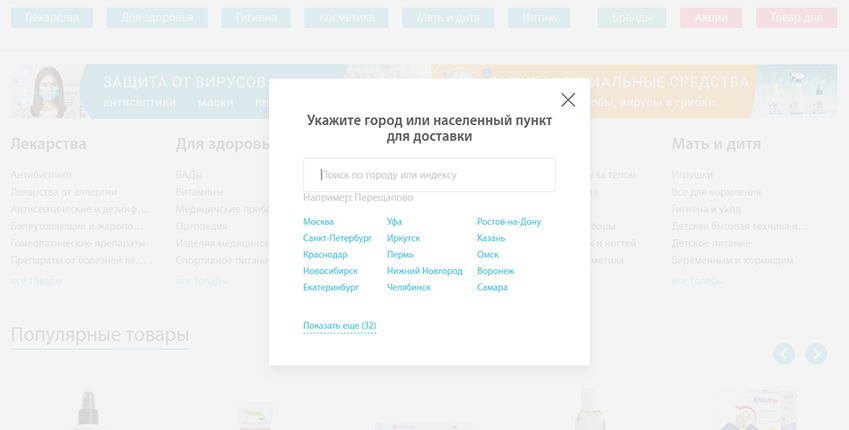The width and height of the screenshot is (849, 430).
Task: Choose Ростов-на-Дону as delivery city
Action: [508, 222]
